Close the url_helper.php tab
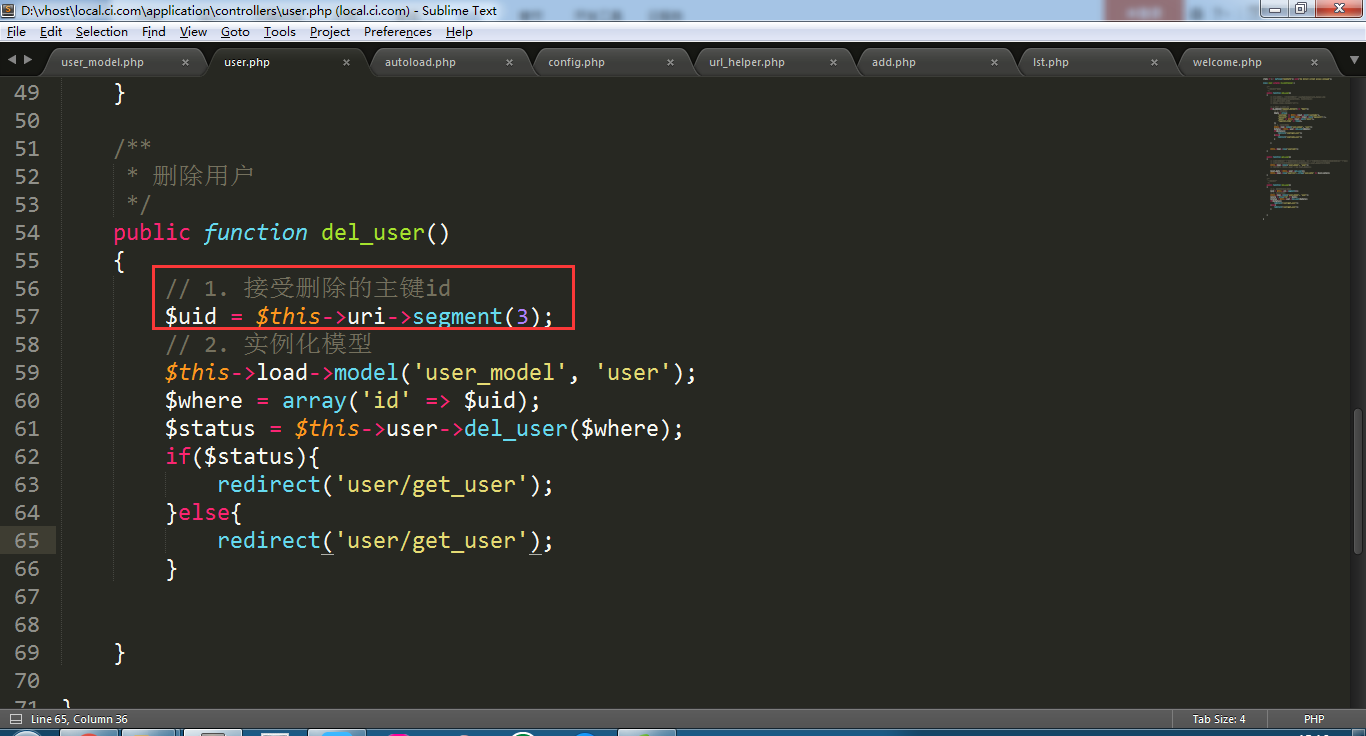 click(833, 62)
